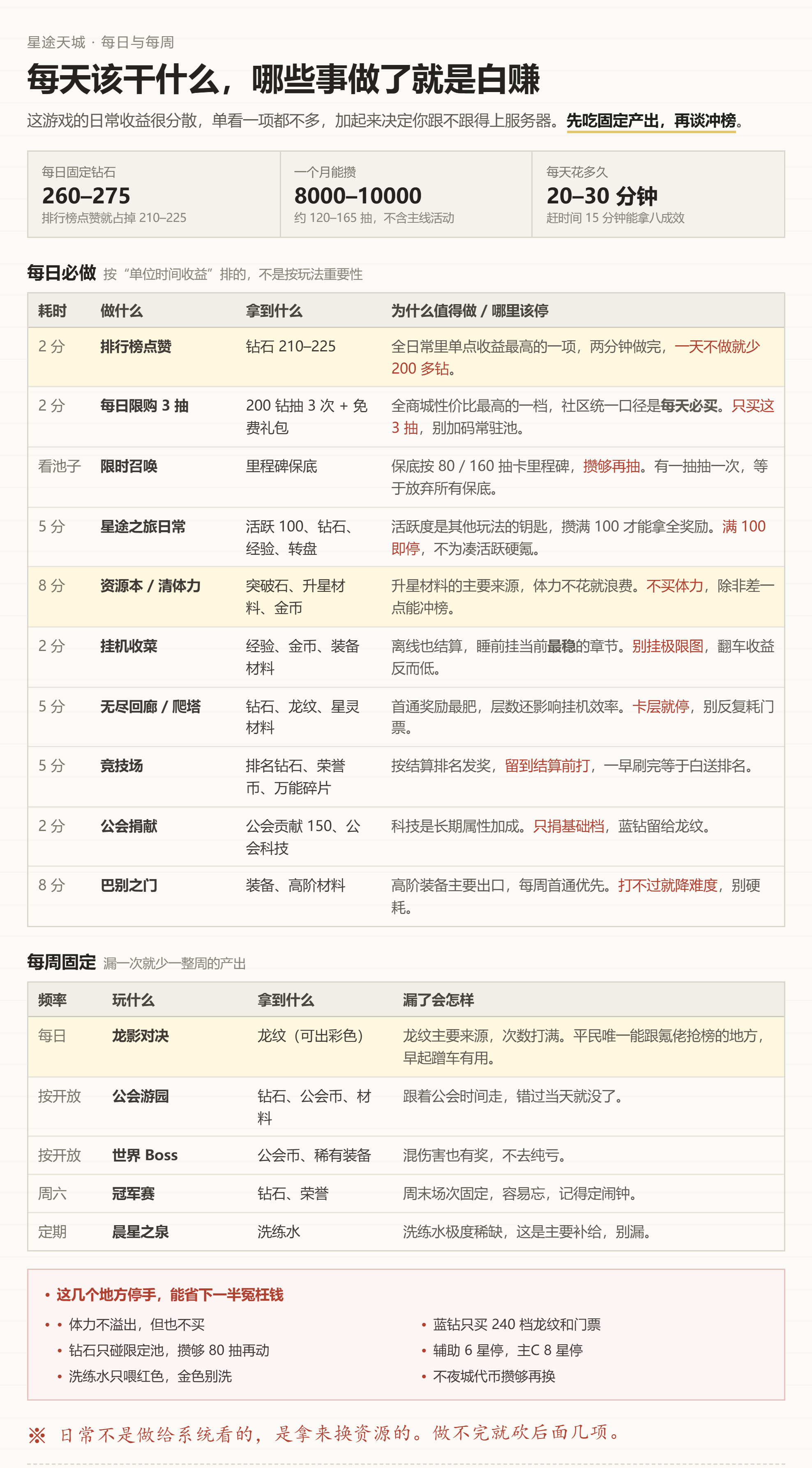Select the 龙影对决 row name
This screenshot has width=812, height=1468.
tap(140, 1036)
